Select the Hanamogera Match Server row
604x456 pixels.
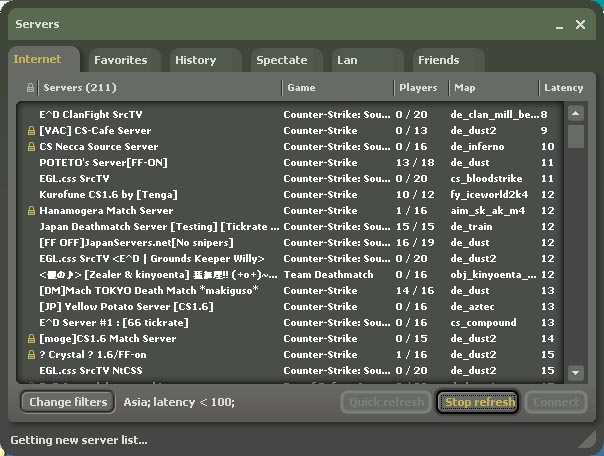pyautogui.click(x=290, y=211)
